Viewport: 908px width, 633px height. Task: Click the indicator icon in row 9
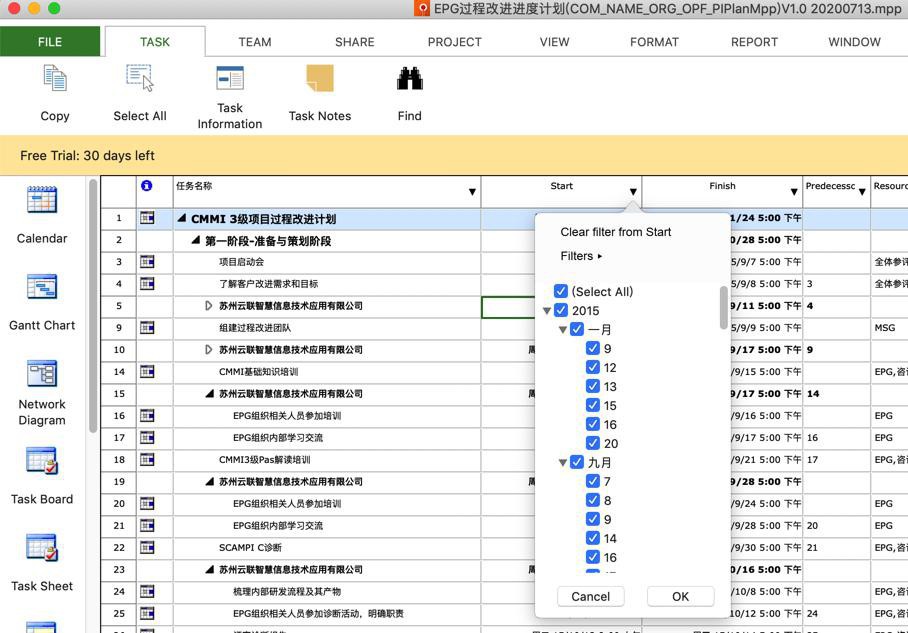click(147, 328)
